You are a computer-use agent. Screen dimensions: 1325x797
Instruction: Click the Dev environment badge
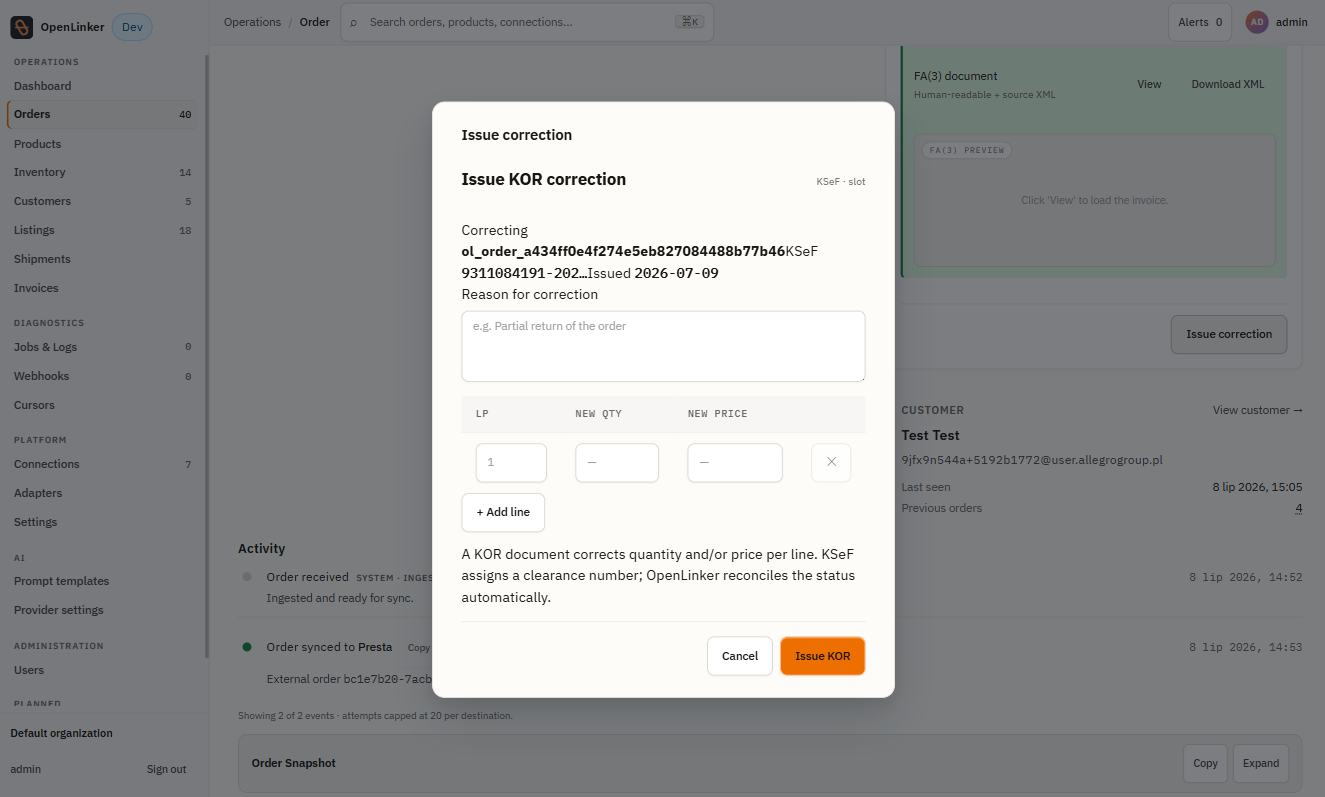[x=132, y=27]
